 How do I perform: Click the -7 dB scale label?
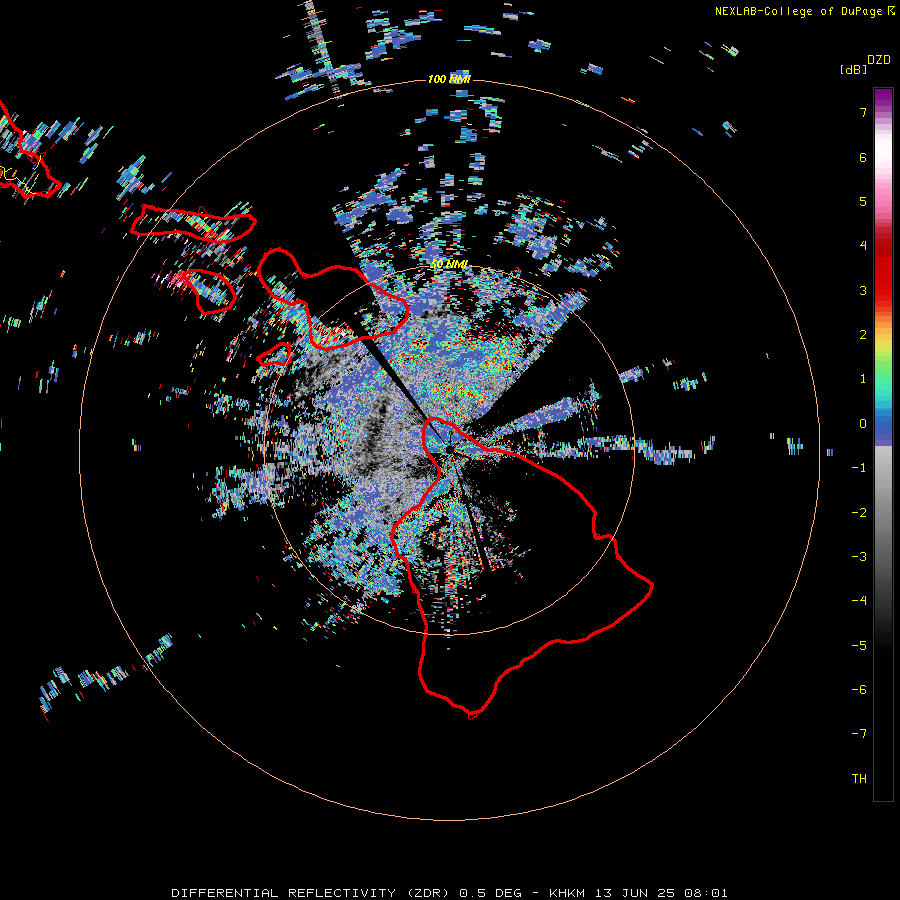tap(859, 734)
